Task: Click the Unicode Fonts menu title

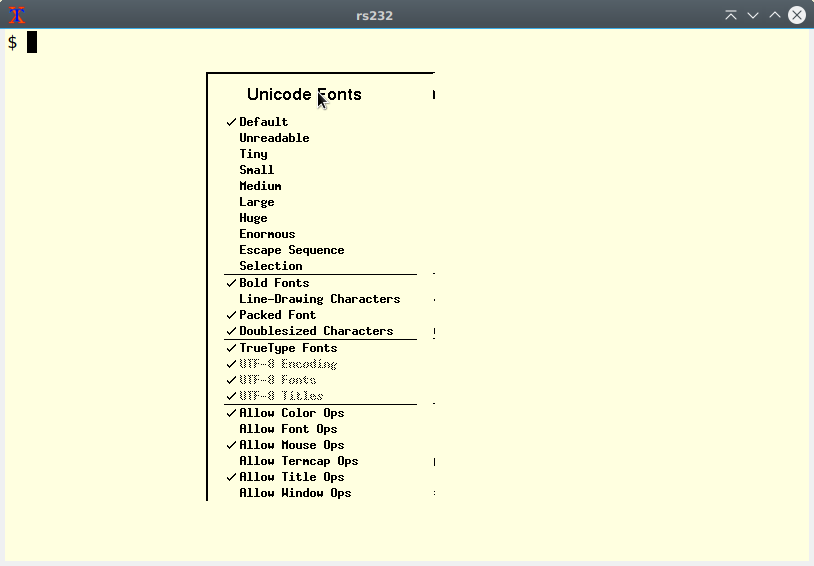Action: (304, 95)
